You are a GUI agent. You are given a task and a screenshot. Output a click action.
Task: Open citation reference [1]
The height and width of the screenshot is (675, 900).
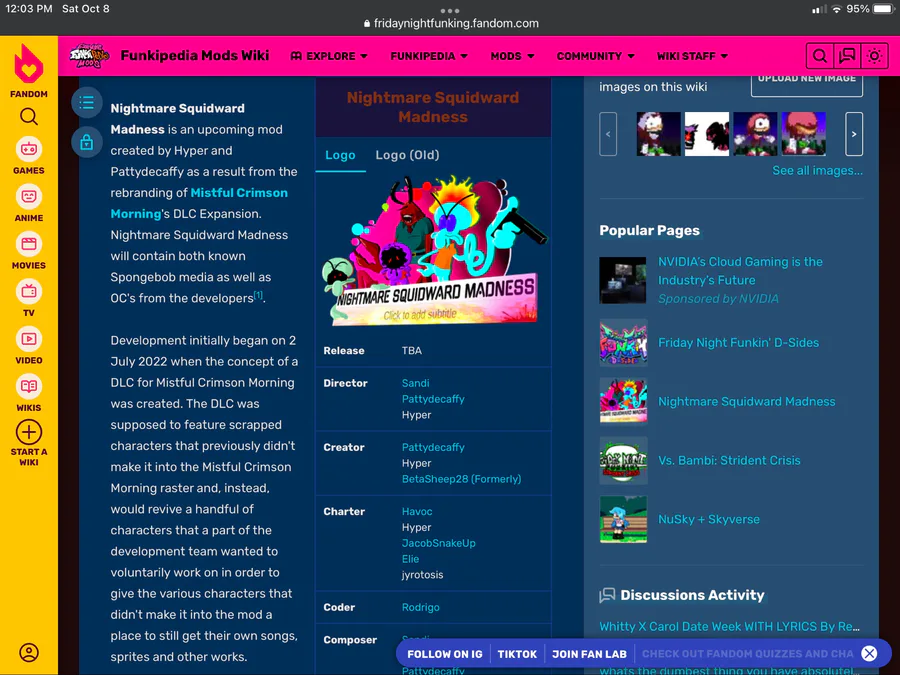[x=258, y=296]
